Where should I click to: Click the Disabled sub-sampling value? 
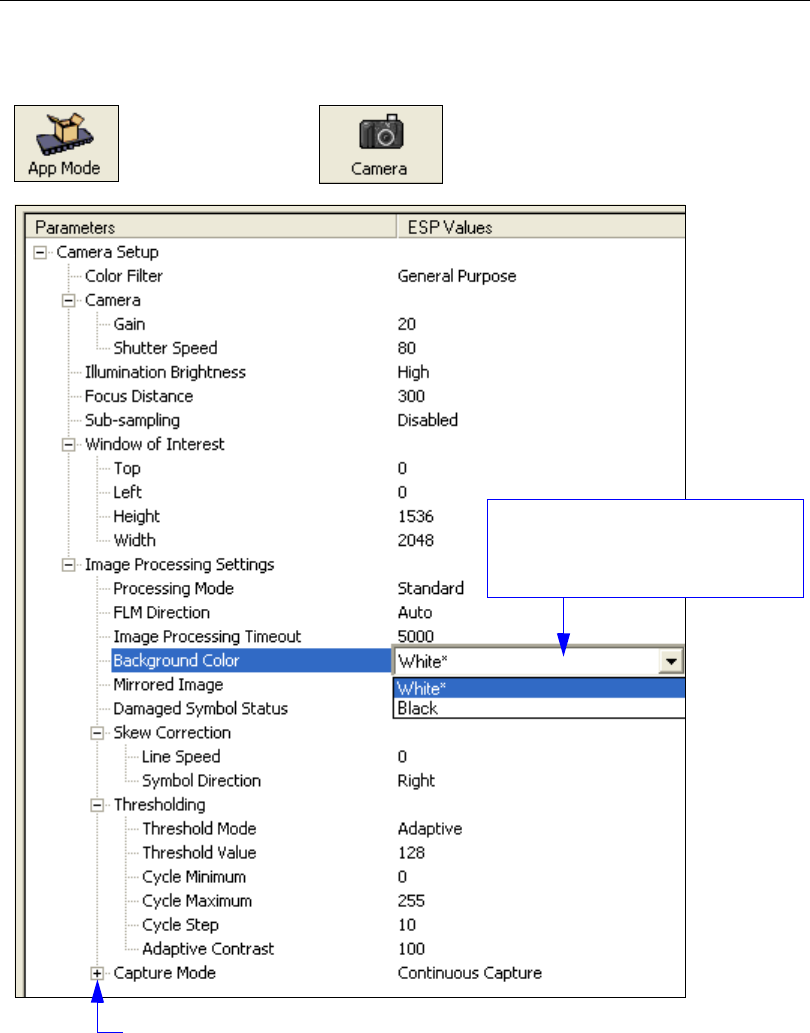click(x=427, y=420)
